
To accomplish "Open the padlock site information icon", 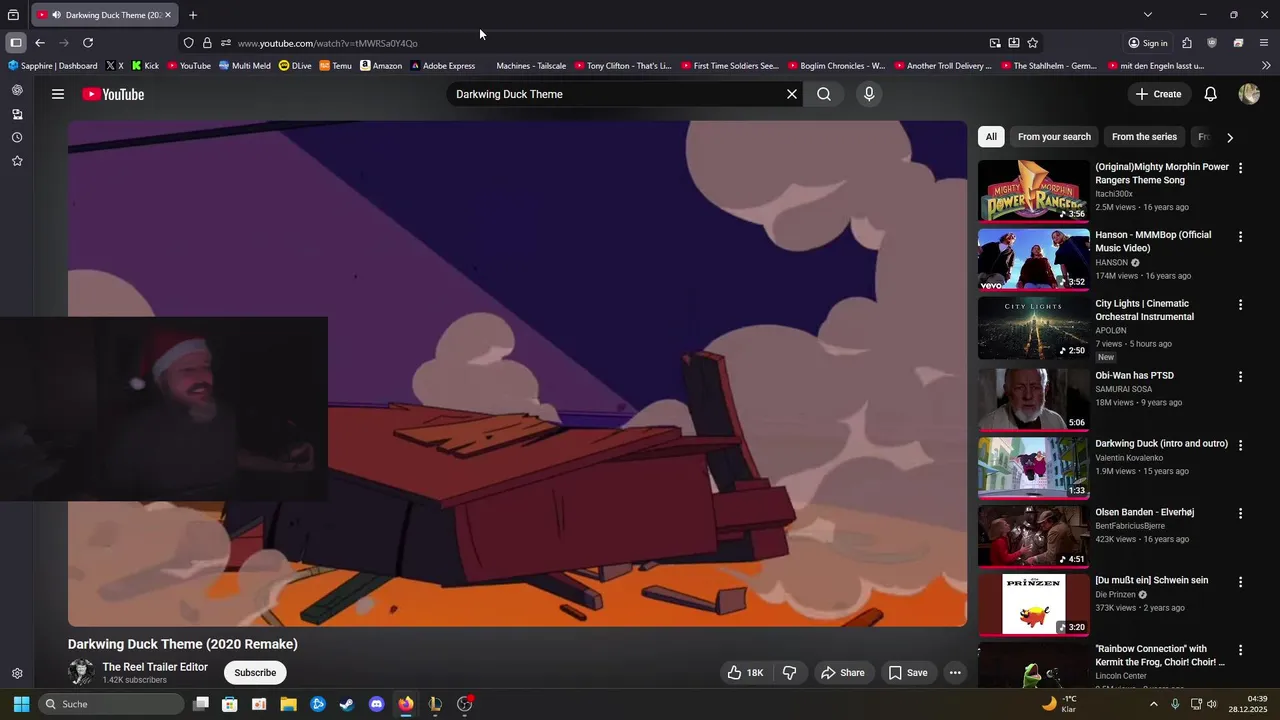I will 207,43.
